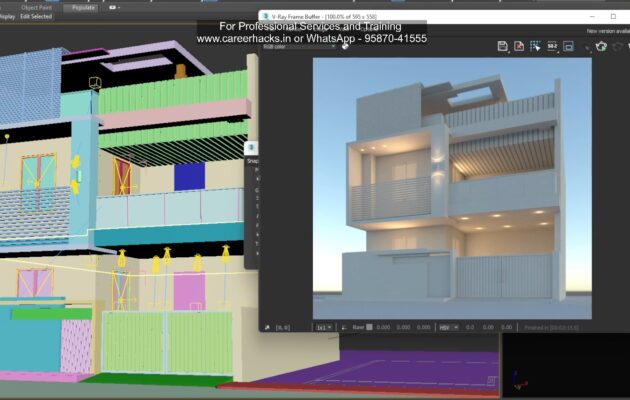630x400 pixels.
Task: Click the green teapot render icon
Action: click(x=603, y=46)
